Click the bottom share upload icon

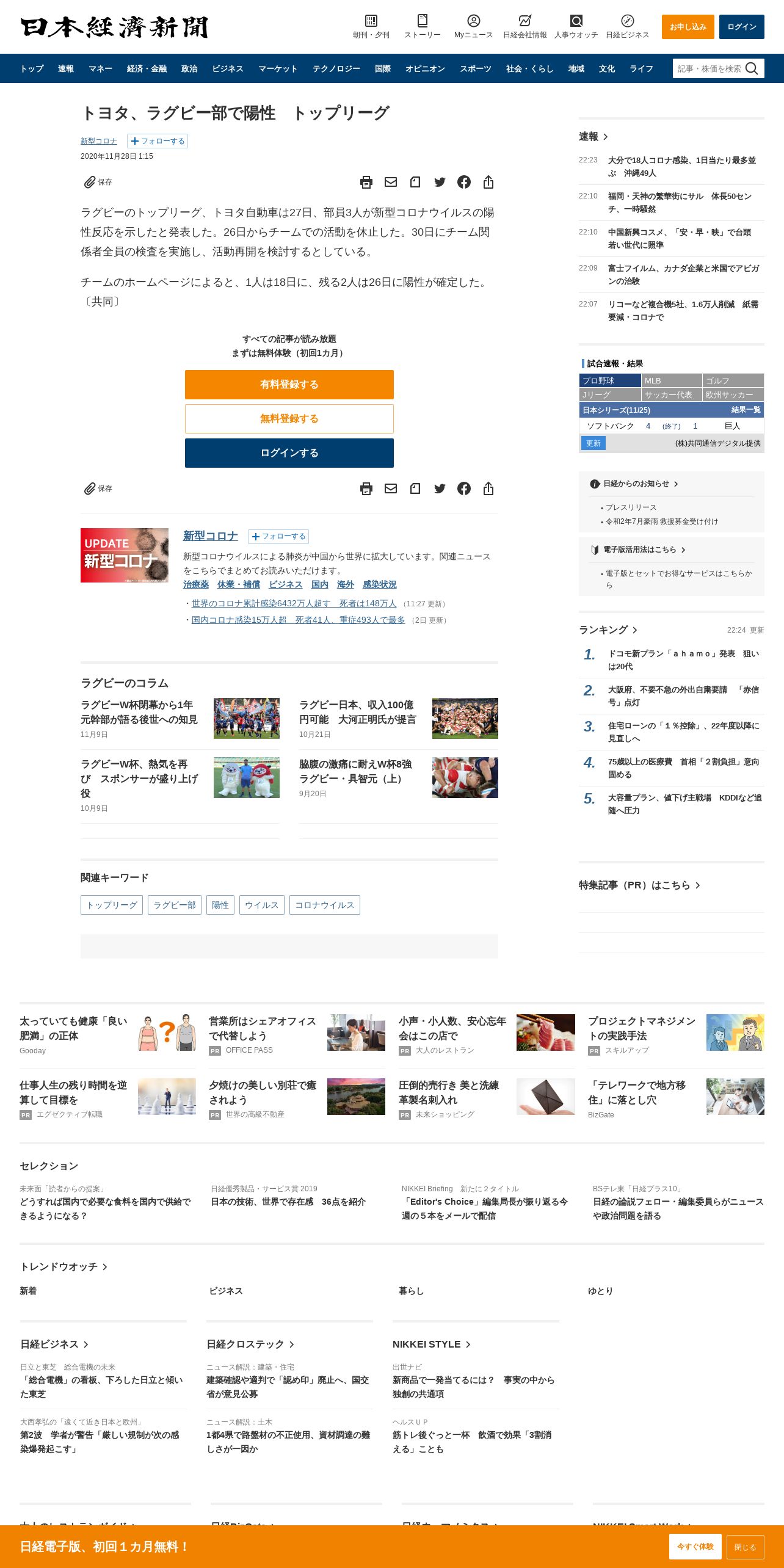tap(488, 488)
